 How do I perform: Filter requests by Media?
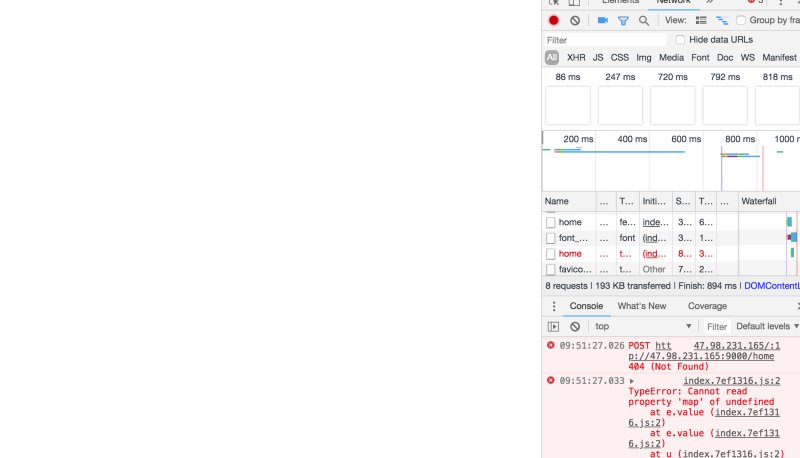(671, 58)
